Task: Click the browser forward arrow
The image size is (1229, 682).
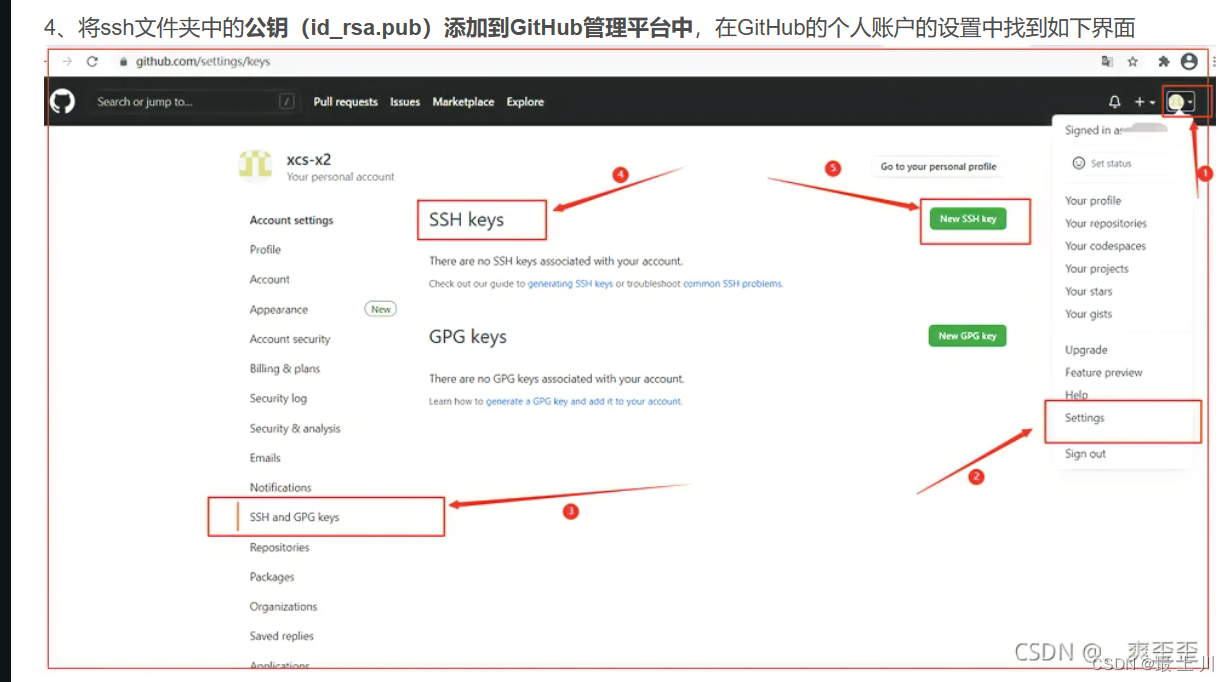Action: tap(67, 61)
